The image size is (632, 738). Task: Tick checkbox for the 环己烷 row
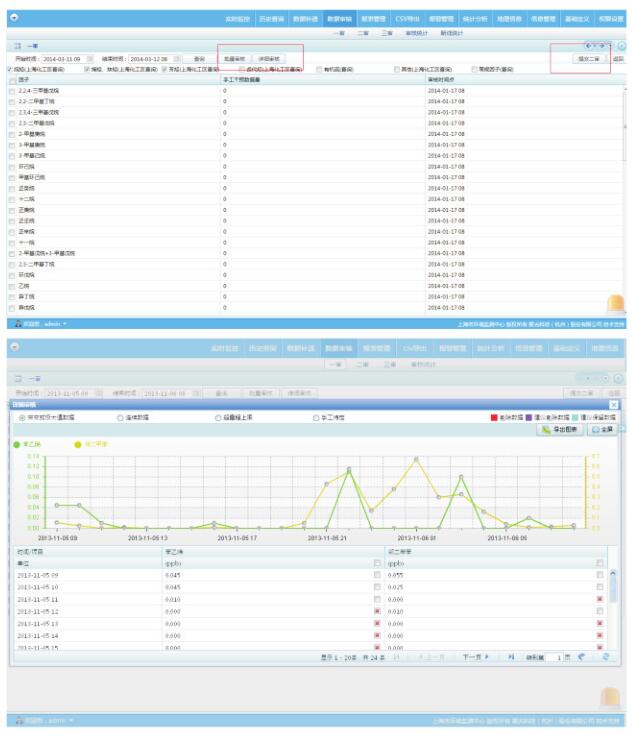[12, 167]
